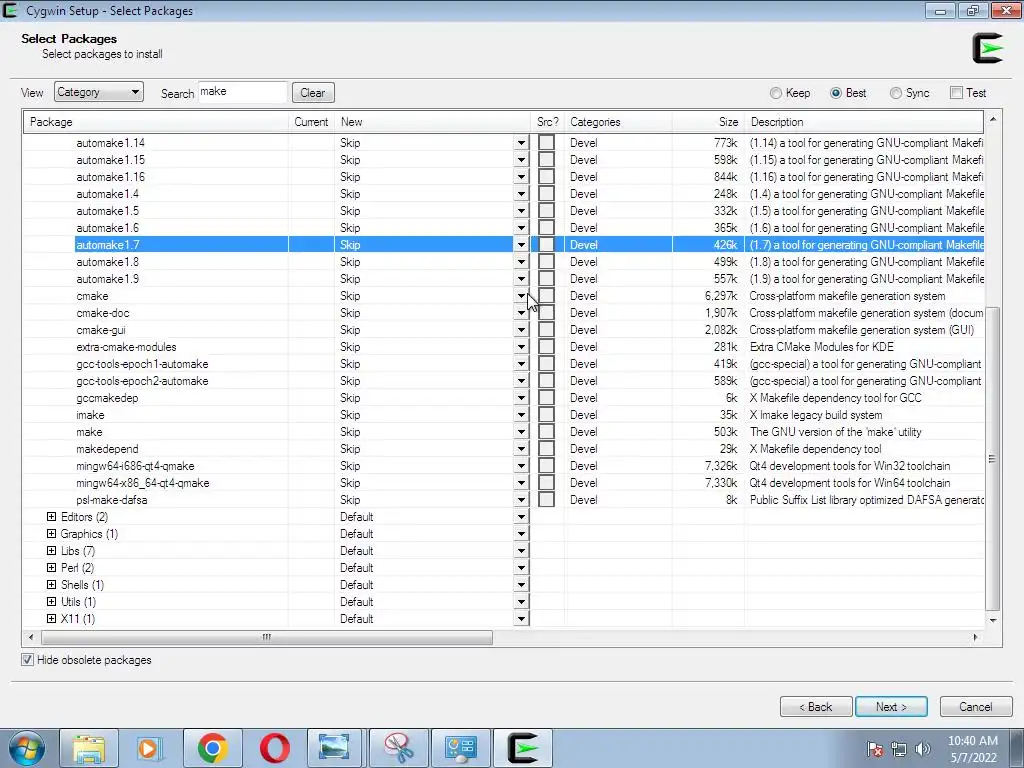Expand the Libs (7) category
The width and height of the screenshot is (1024, 768).
click(52, 551)
